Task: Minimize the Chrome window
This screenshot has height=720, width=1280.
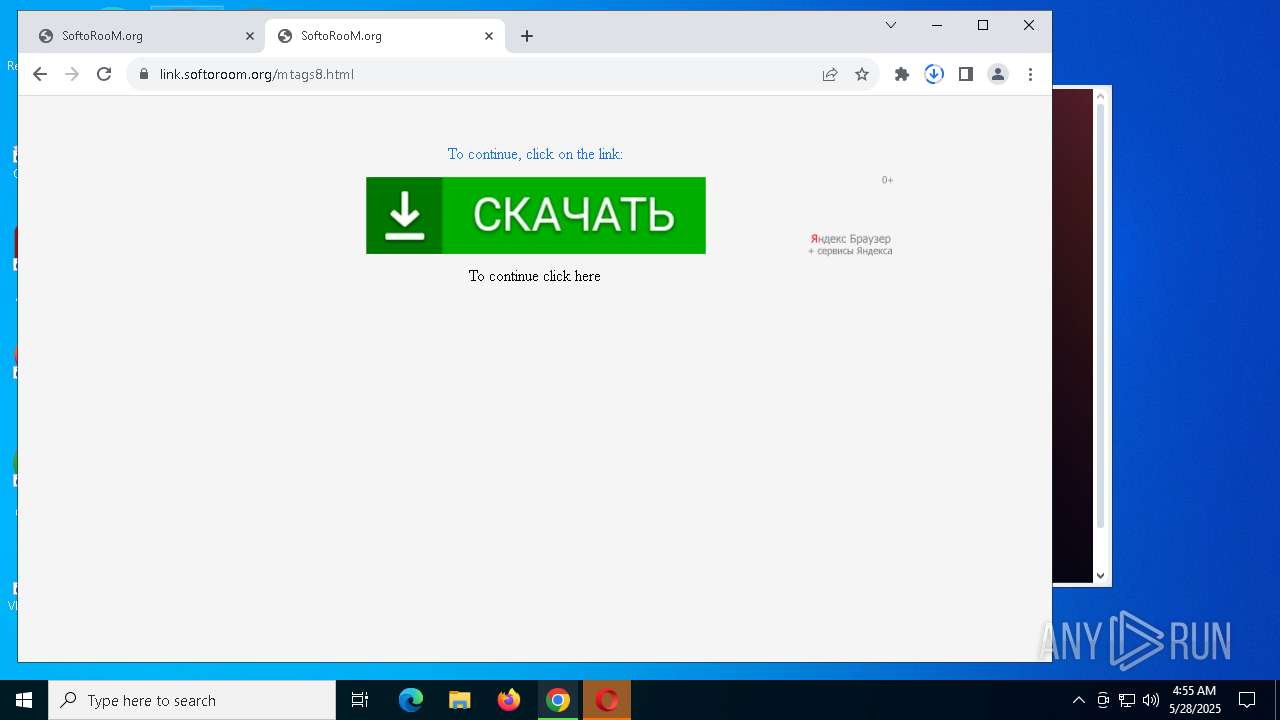Action: coord(937,25)
